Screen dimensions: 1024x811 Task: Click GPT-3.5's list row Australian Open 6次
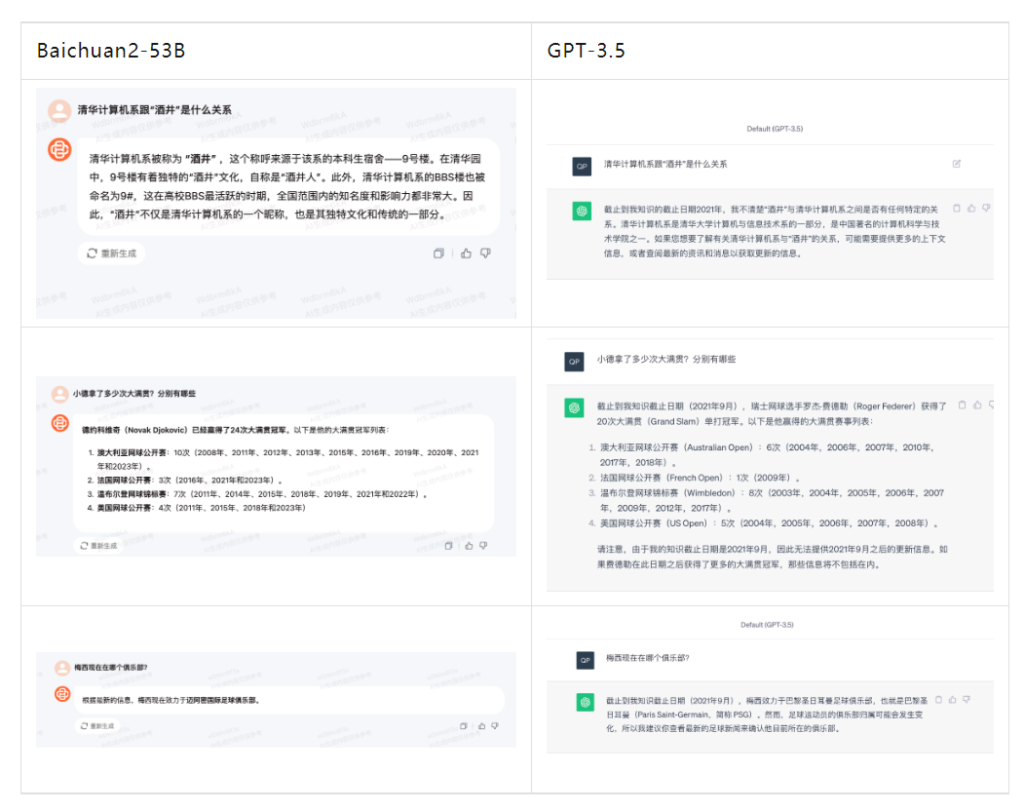(x=763, y=454)
